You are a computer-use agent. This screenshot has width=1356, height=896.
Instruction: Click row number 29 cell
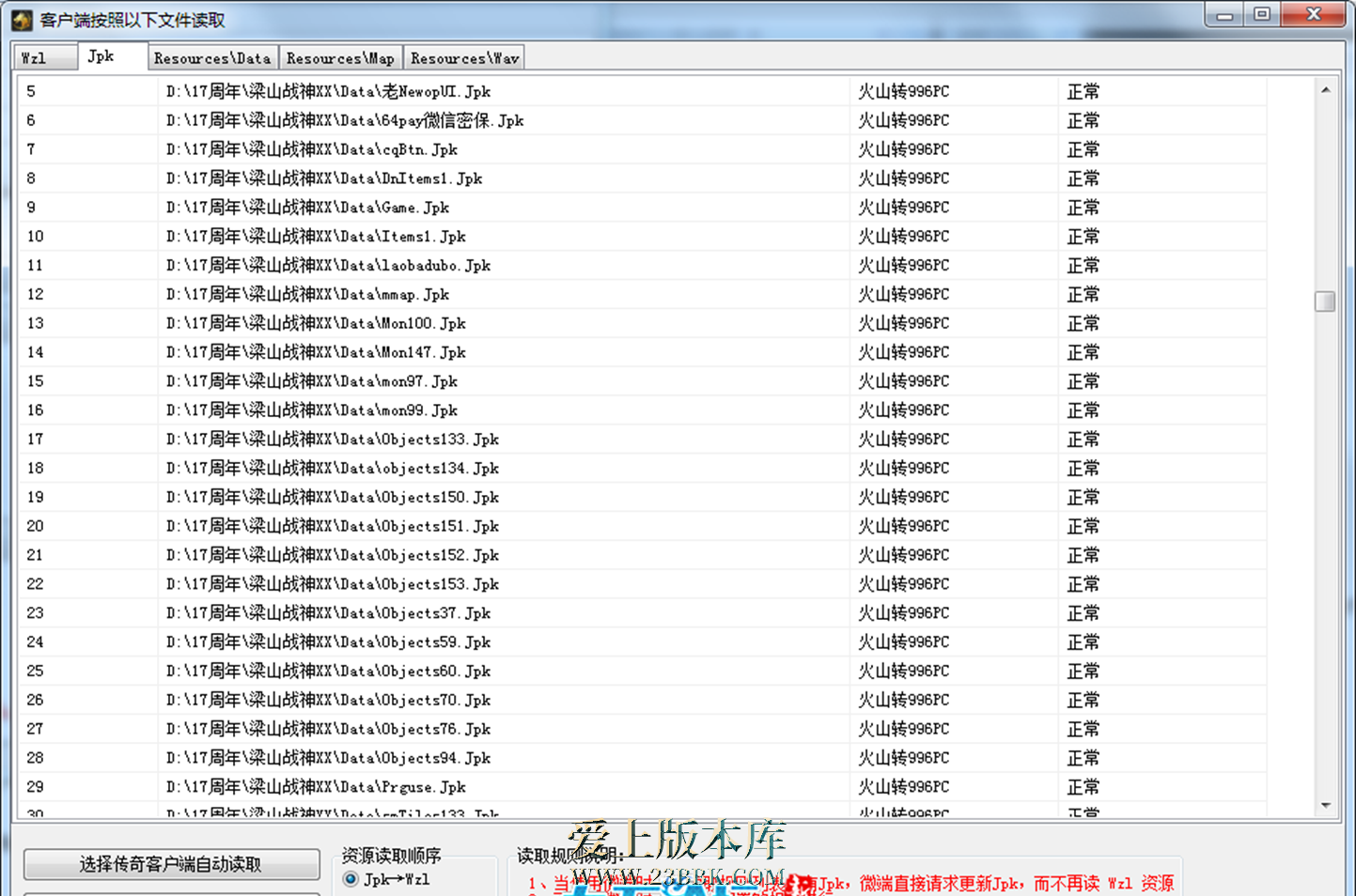click(x=88, y=787)
